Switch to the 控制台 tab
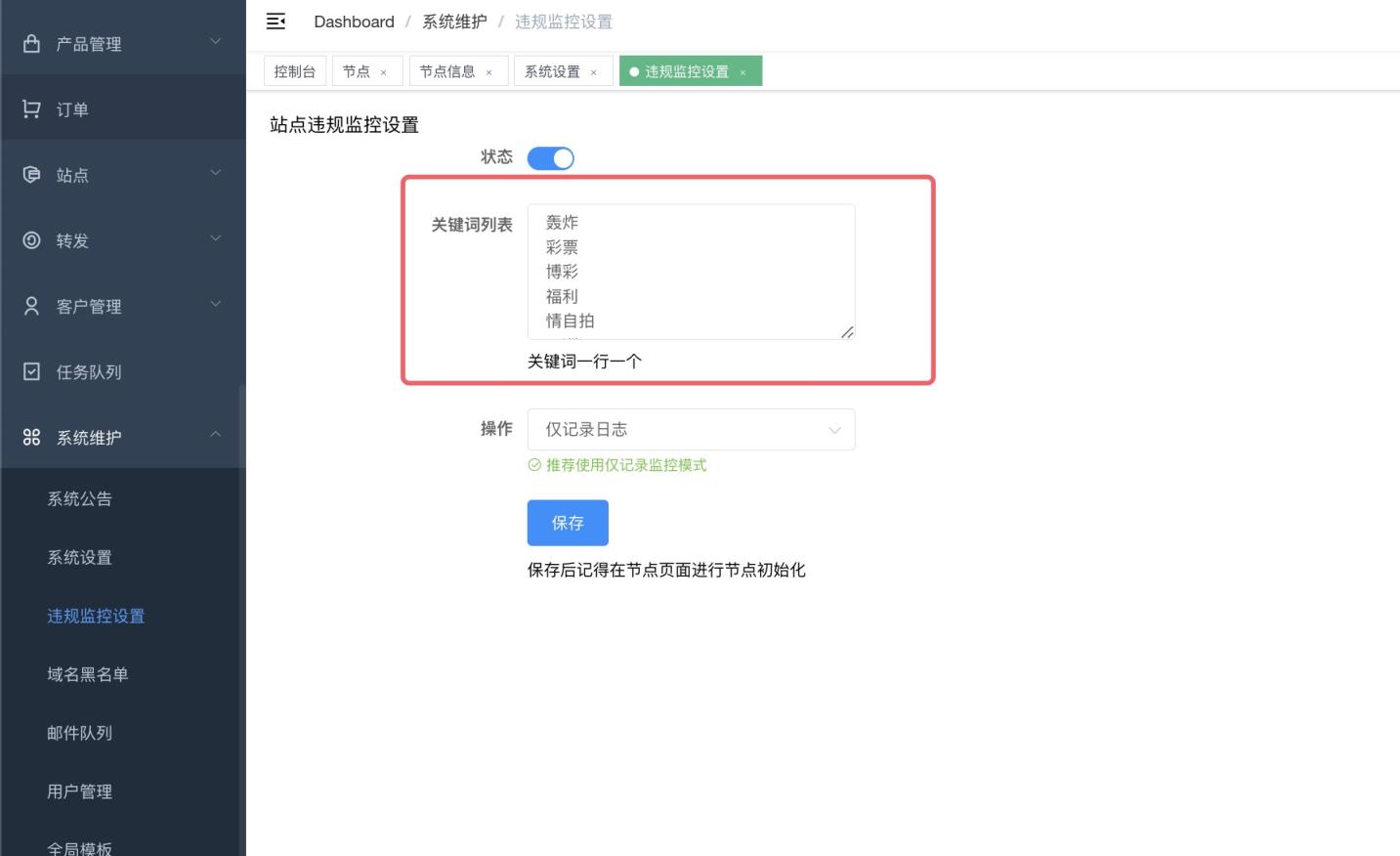Viewport: 1400px width, 856px height. 294,70
